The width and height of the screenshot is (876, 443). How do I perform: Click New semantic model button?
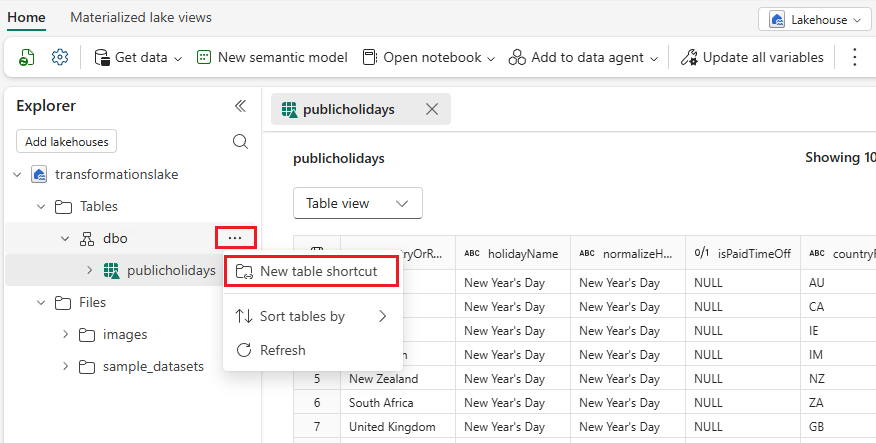pos(272,58)
